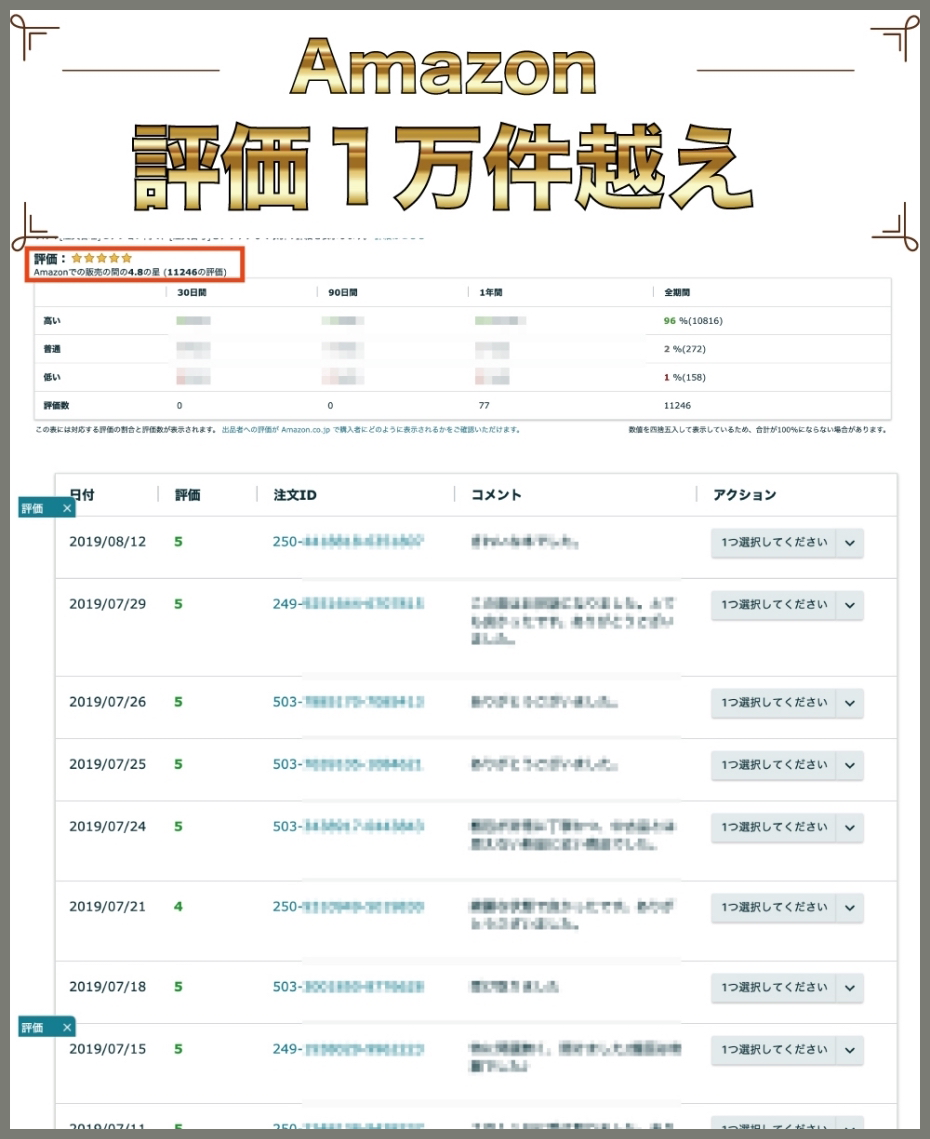The height and width of the screenshot is (1139, 930).
Task: Select the 2019/08/12 date cell
Action: (108, 542)
